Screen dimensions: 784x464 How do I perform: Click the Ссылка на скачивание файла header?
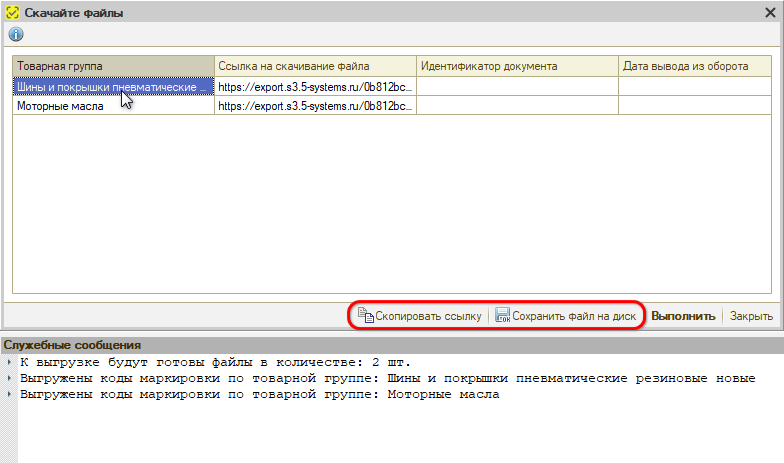coord(315,66)
